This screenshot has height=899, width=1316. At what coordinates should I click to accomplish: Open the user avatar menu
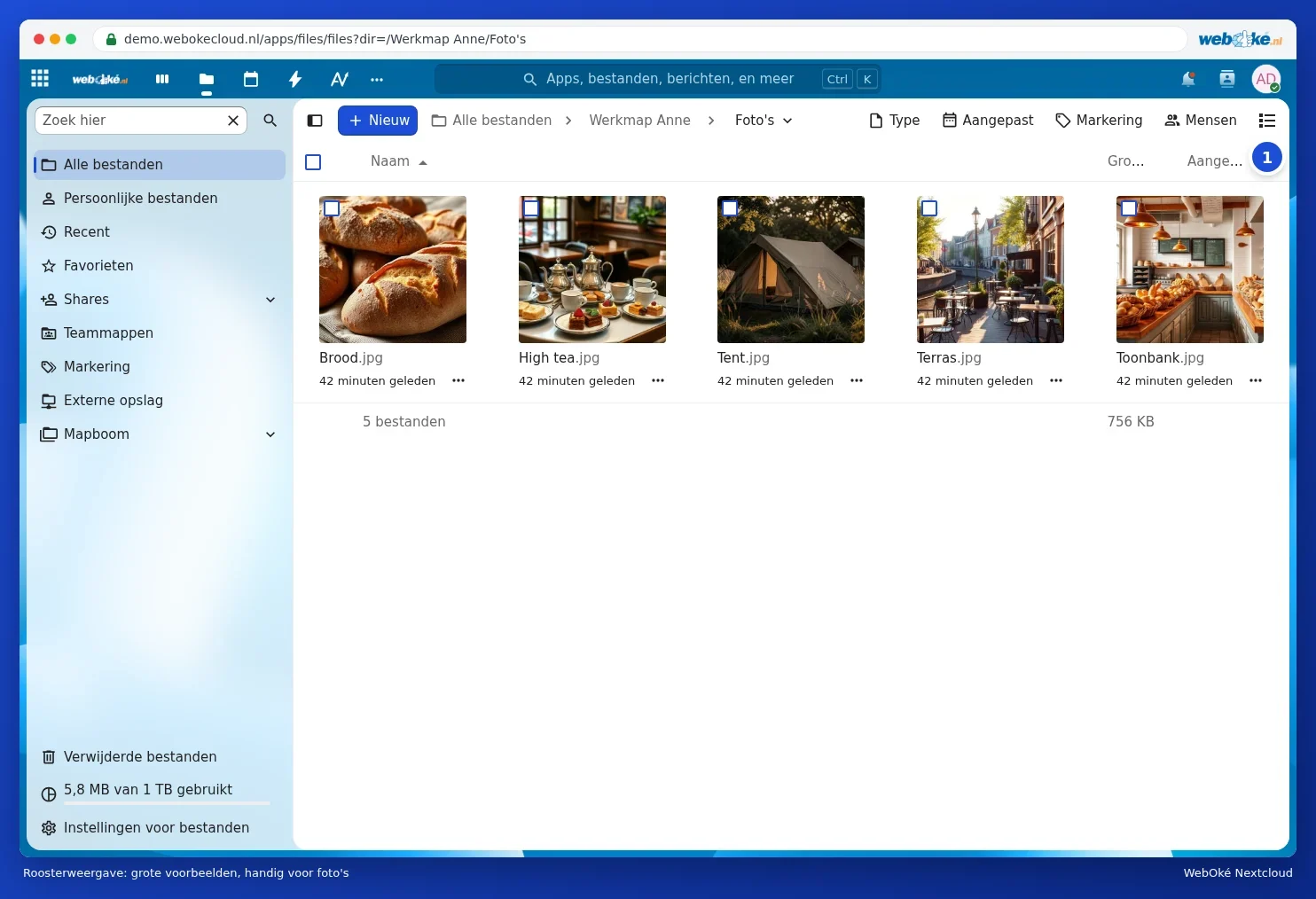[1266, 79]
